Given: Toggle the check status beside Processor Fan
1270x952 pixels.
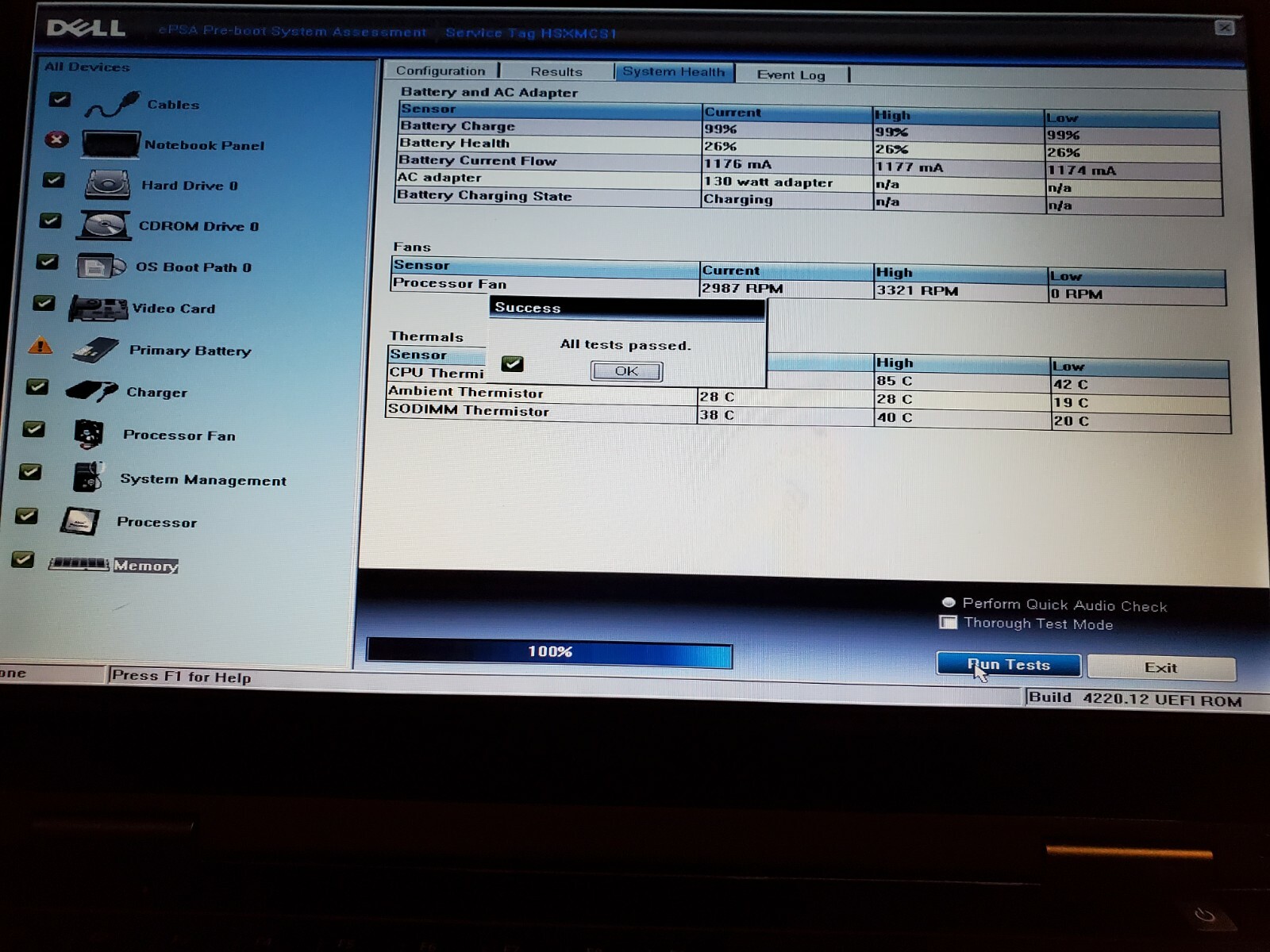Looking at the screenshot, I should tap(33, 429).
